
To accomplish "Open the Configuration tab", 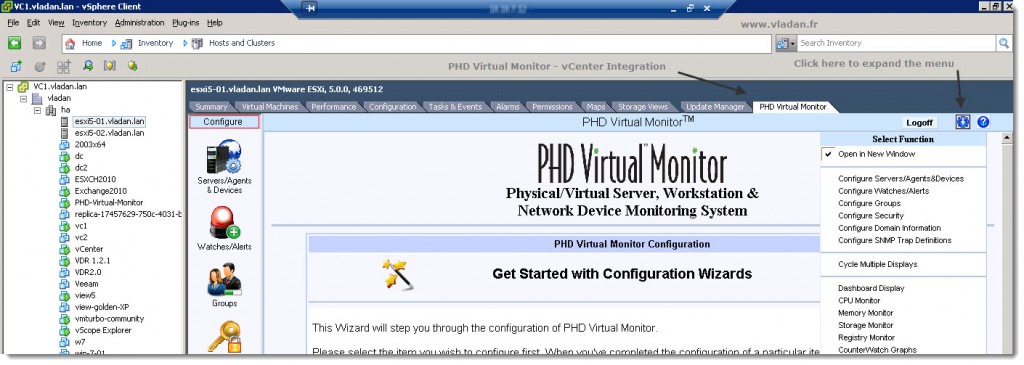I will 392,107.
